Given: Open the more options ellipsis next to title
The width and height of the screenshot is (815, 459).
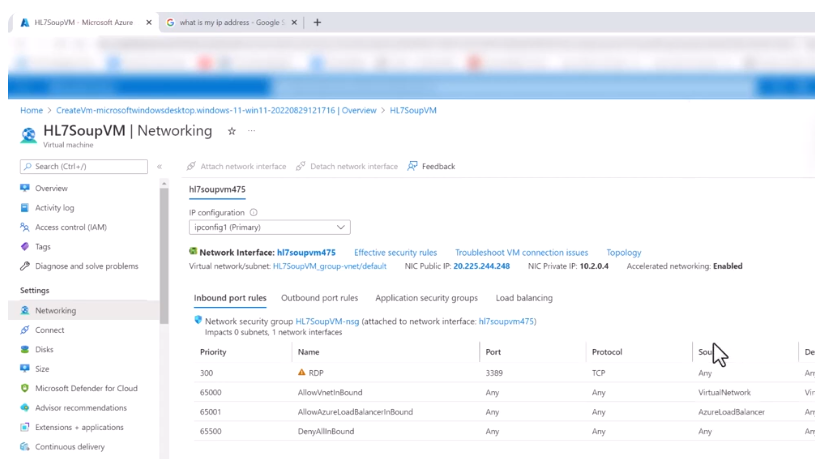Looking at the screenshot, I should pos(252,130).
